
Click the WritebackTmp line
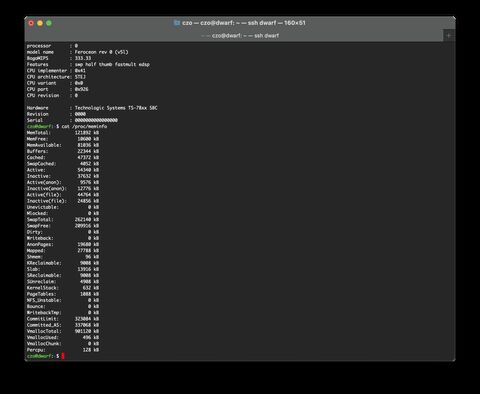coord(63,313)
